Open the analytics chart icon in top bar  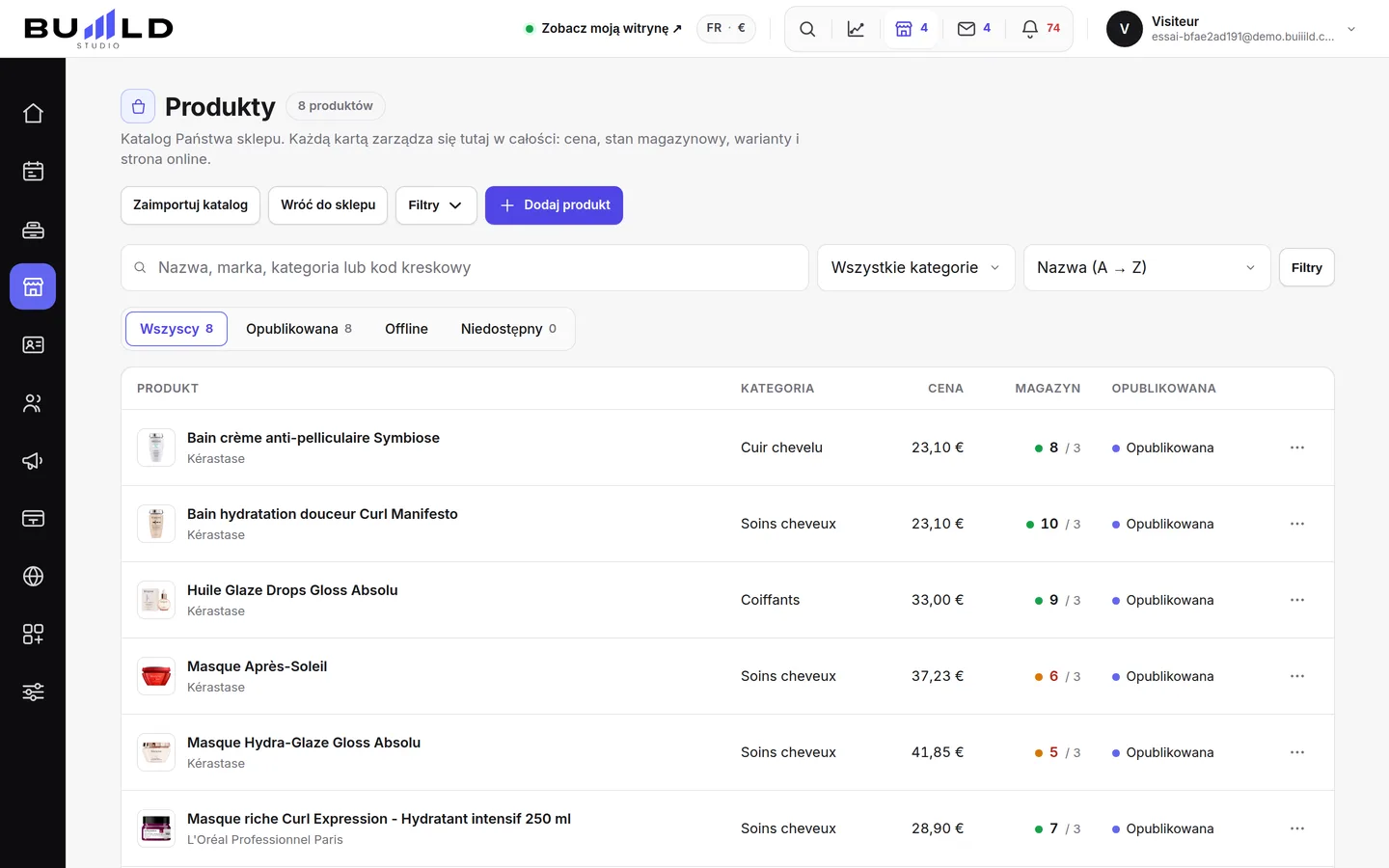(856, 29)
